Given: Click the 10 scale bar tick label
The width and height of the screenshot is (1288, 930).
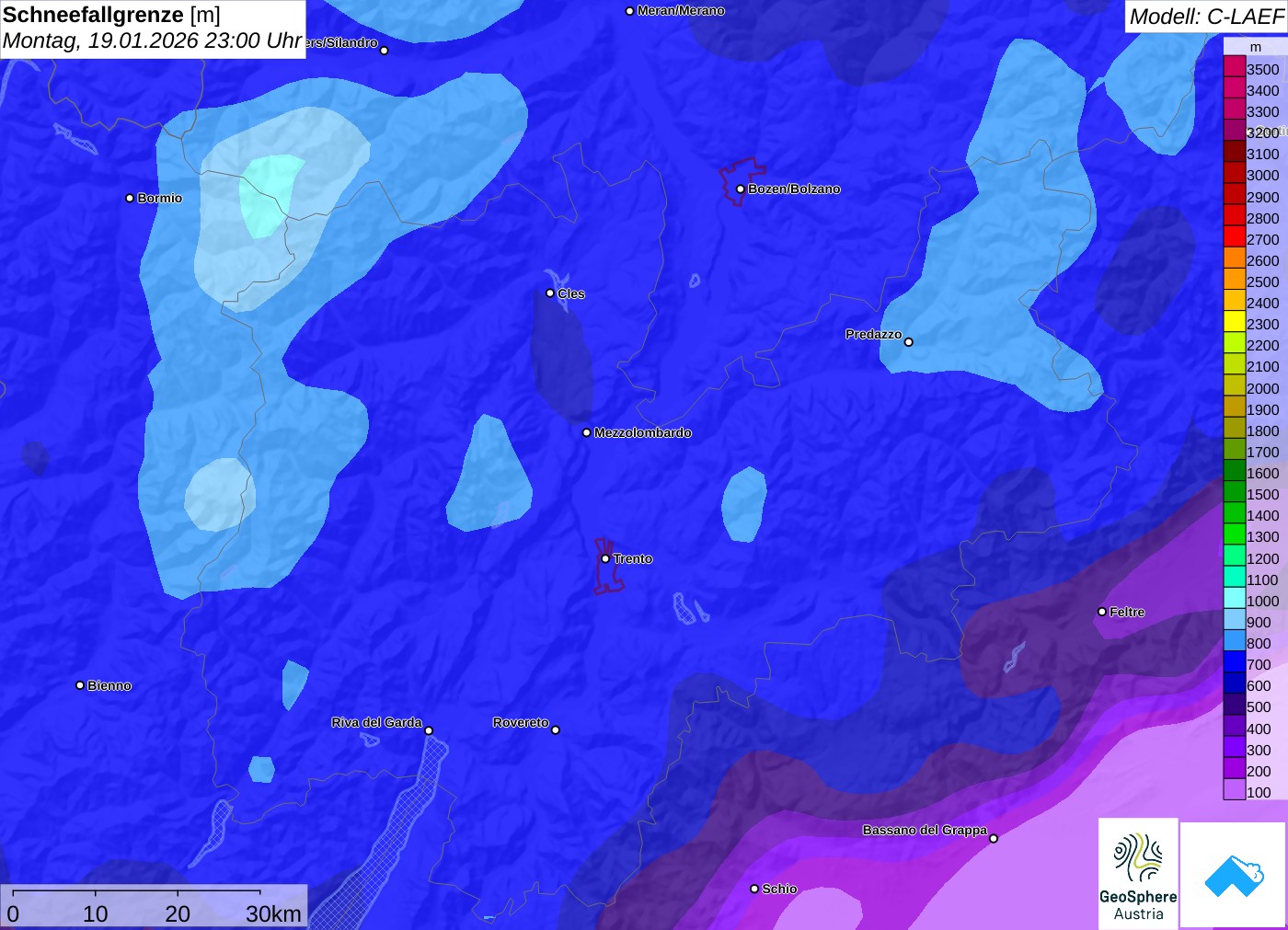Looking at the screenshot, I should tap(96, 913).
